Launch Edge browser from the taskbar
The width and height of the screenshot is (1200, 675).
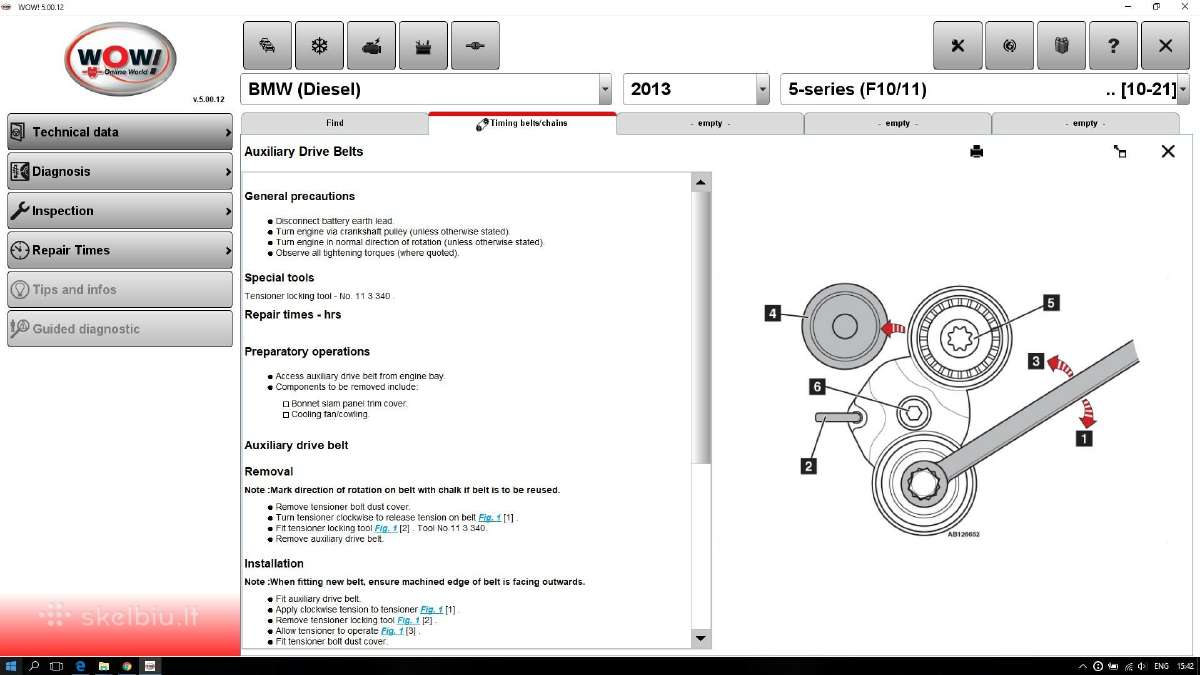pos(80,666)
